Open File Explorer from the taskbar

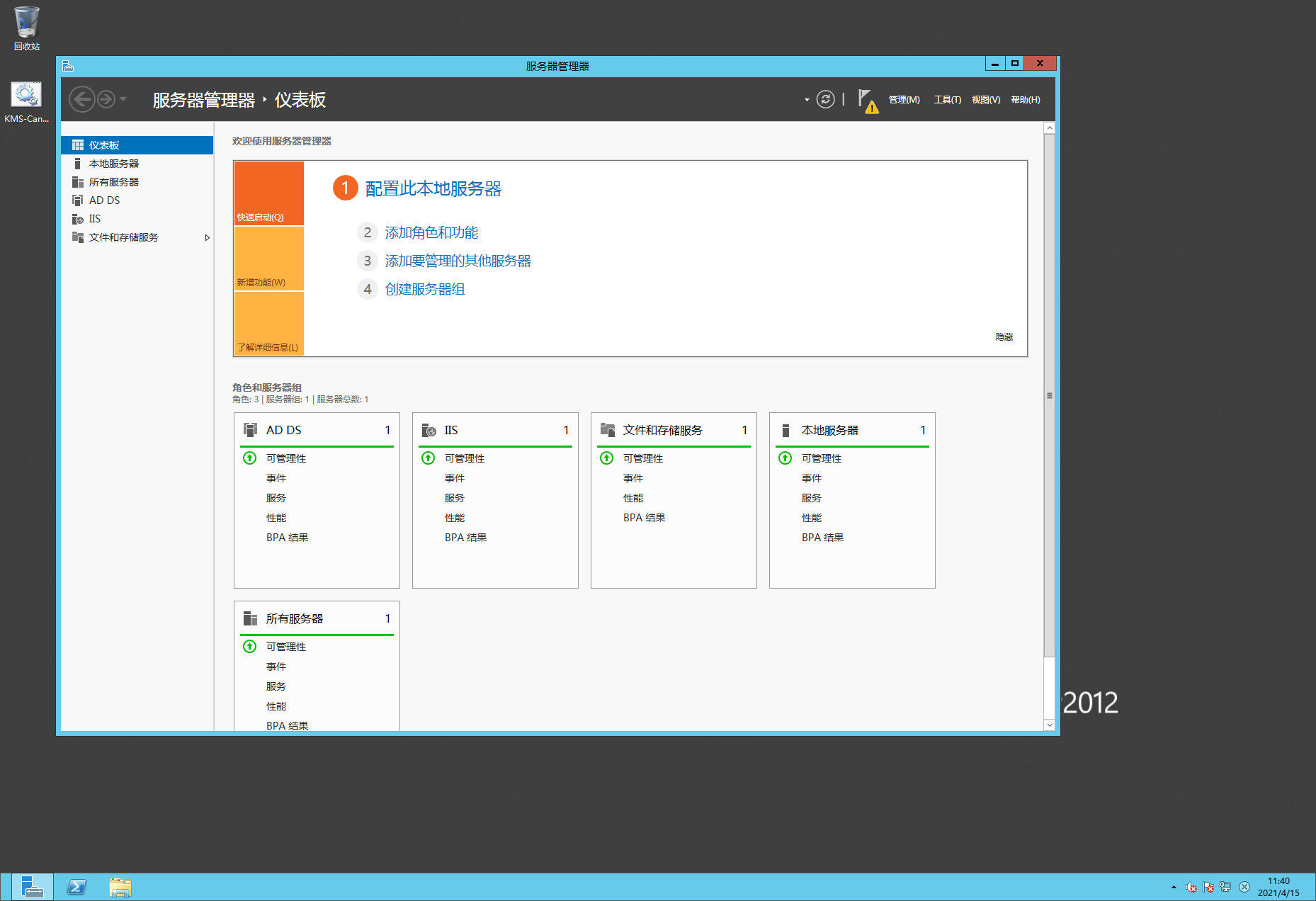120,887
